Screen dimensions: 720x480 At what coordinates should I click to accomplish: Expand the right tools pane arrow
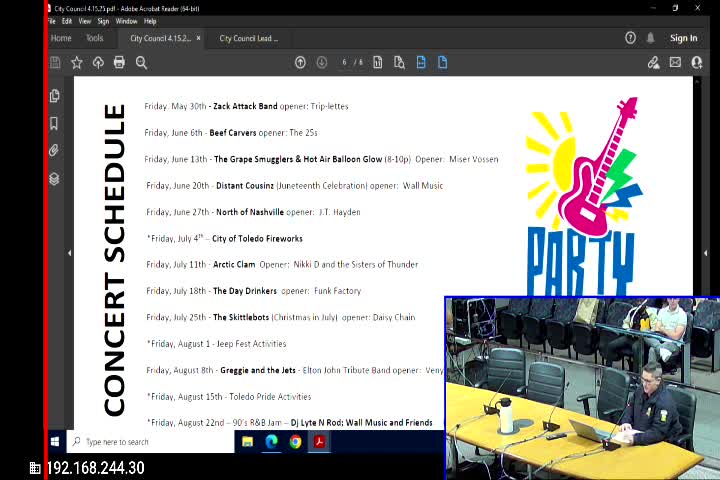tap(706, 253)
